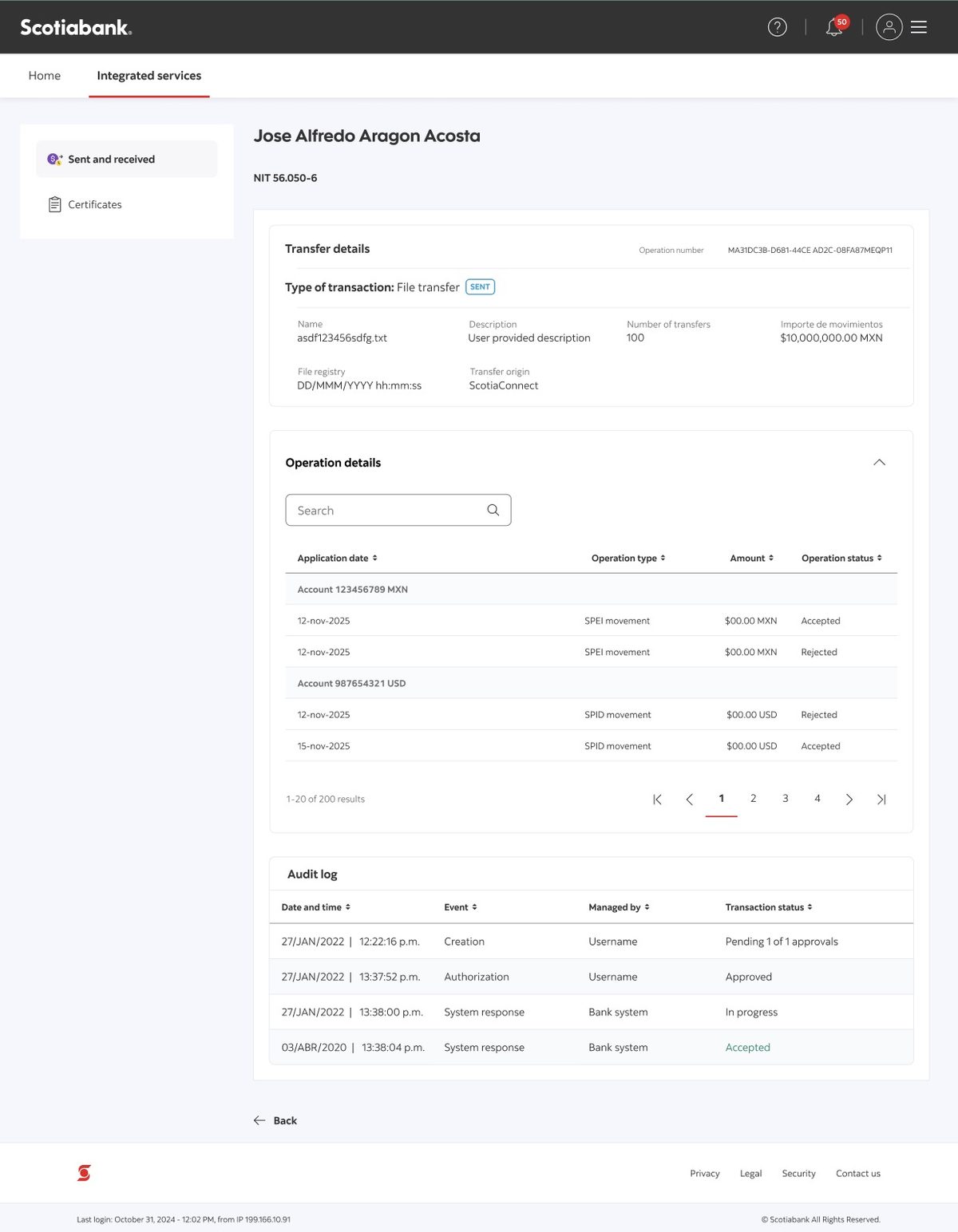Screen dimensions: 958x1232
Task: Open Certificates menu item
Action: [126, 204]
